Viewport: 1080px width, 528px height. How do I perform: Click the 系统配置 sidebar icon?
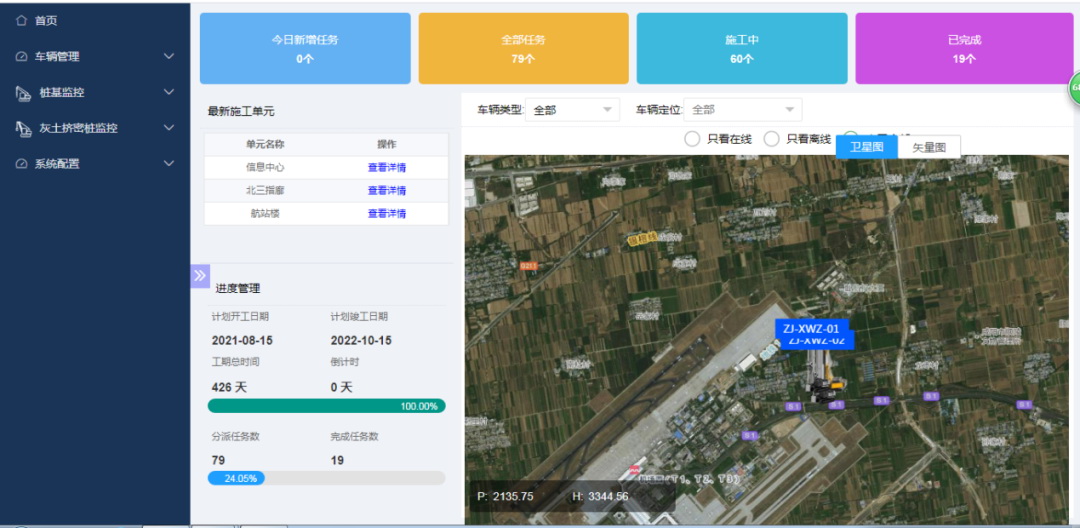[21, 164]
